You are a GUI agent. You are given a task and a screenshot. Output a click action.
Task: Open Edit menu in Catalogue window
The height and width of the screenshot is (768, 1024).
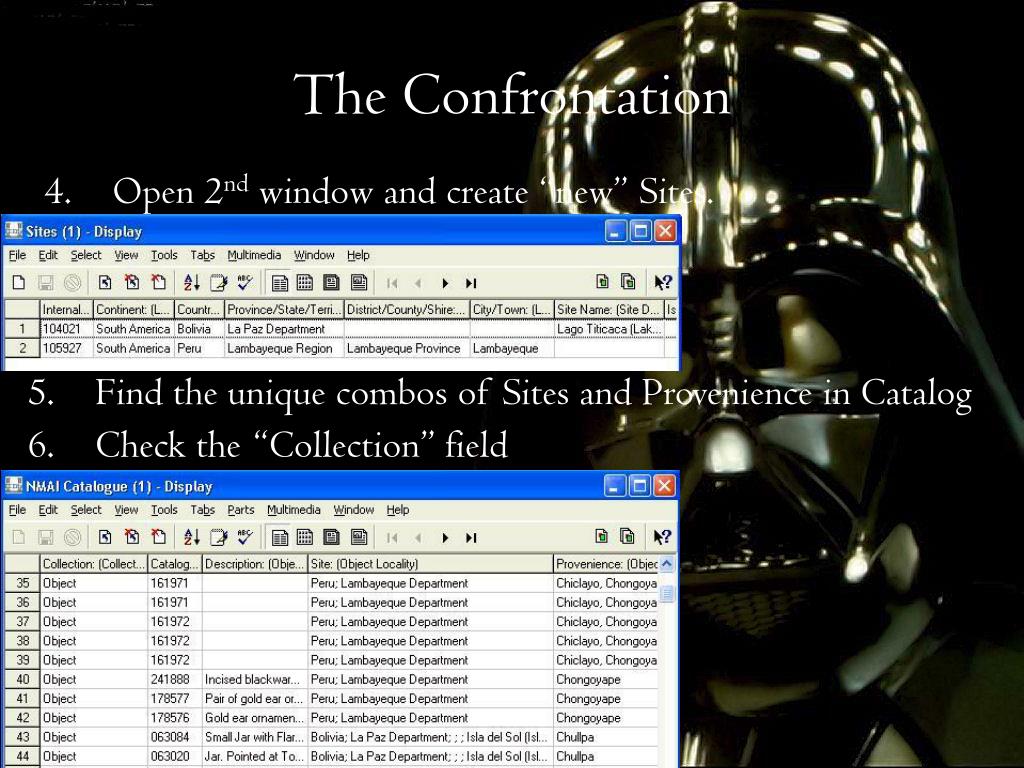[48, 509]
